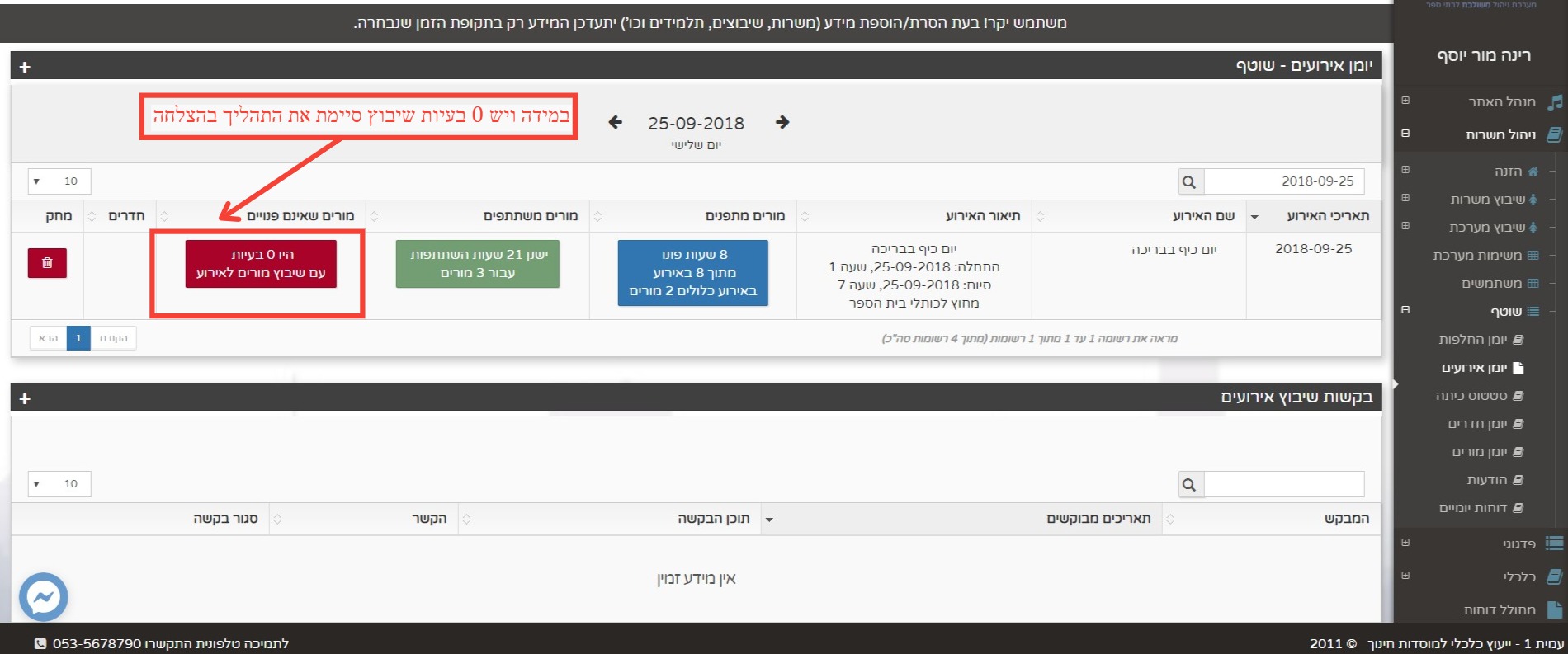Sort by חדרים column
Screen dimensions: 1568x654
point(120,216)
